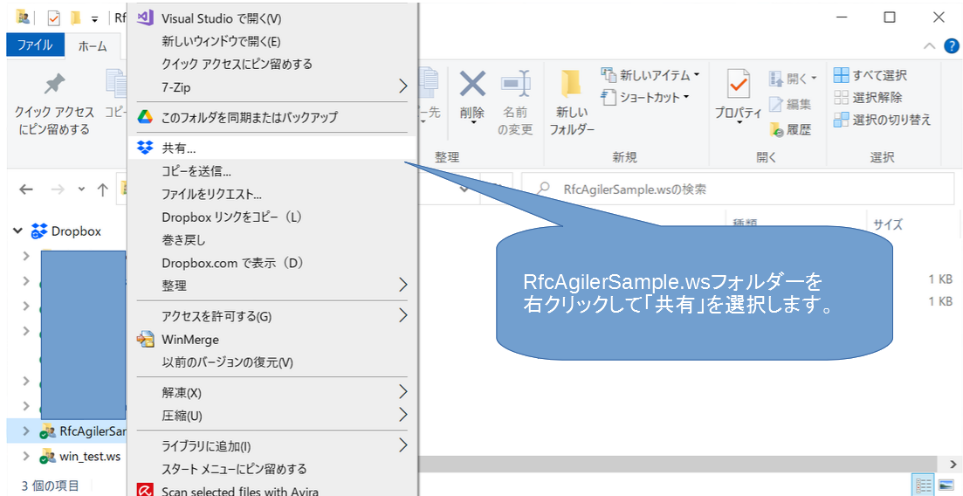Click the 履歴 ribbon button
Image resolution: width=963 pixels, height=496 pixels.
790,129
